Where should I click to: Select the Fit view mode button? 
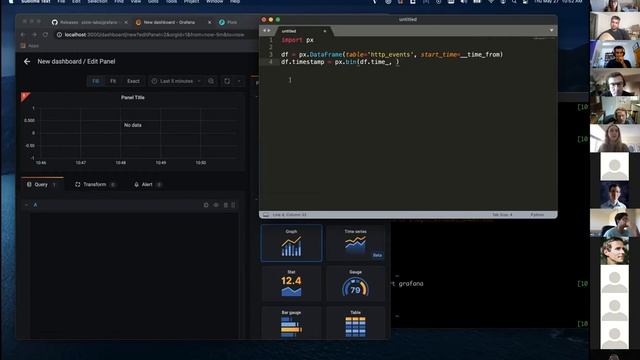click(113, 81)
